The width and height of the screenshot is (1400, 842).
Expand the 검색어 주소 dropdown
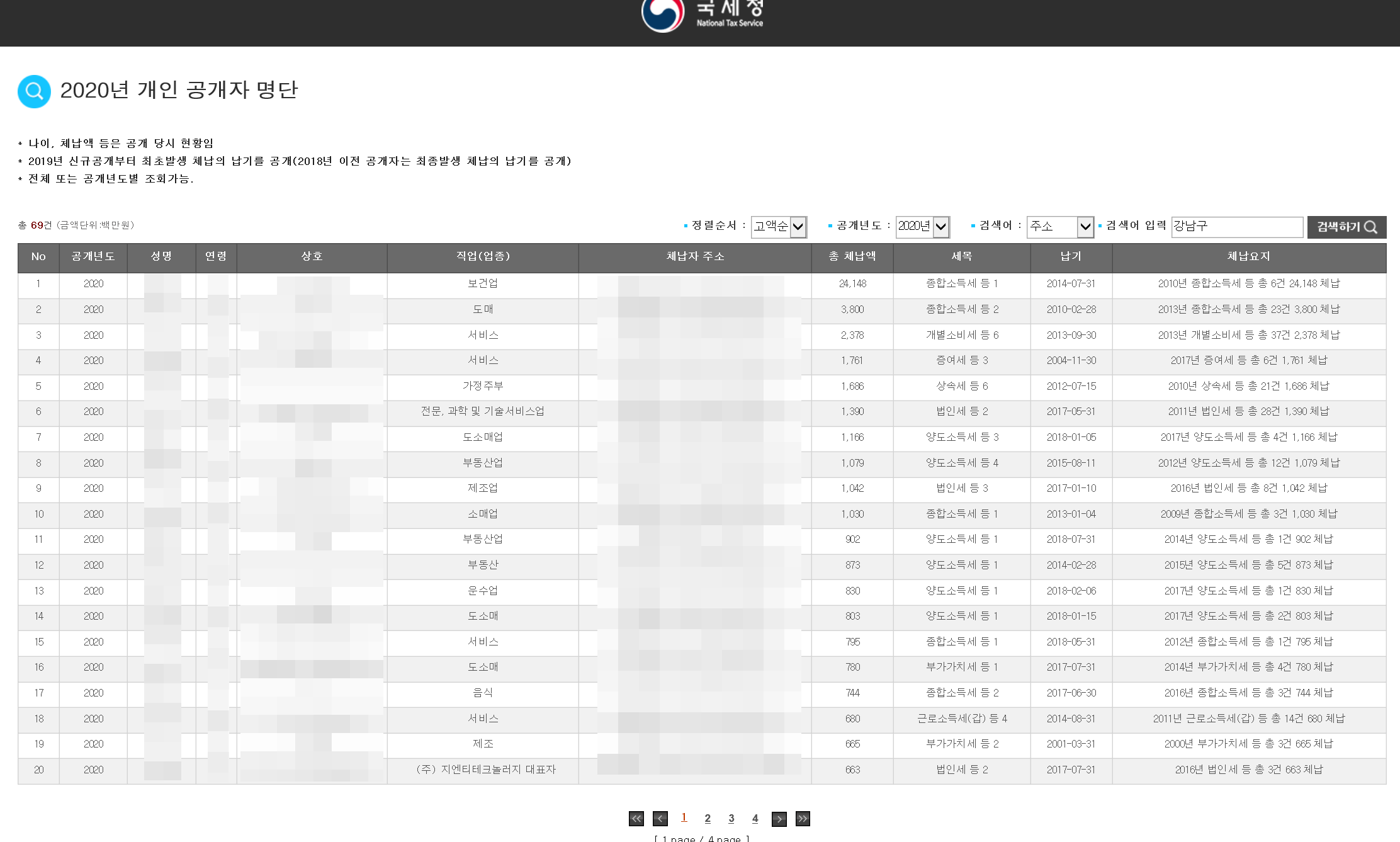(x=1060, y=227)
